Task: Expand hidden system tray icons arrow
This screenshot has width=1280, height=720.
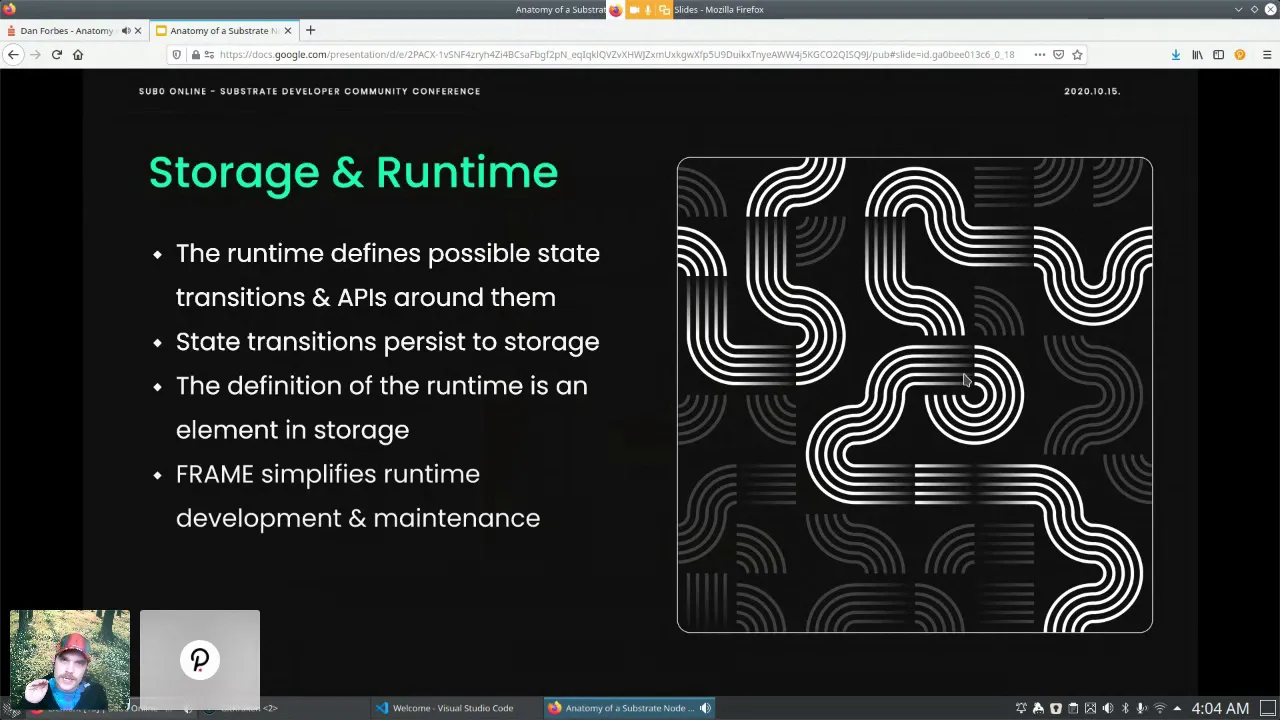Action: point(1177,709)
